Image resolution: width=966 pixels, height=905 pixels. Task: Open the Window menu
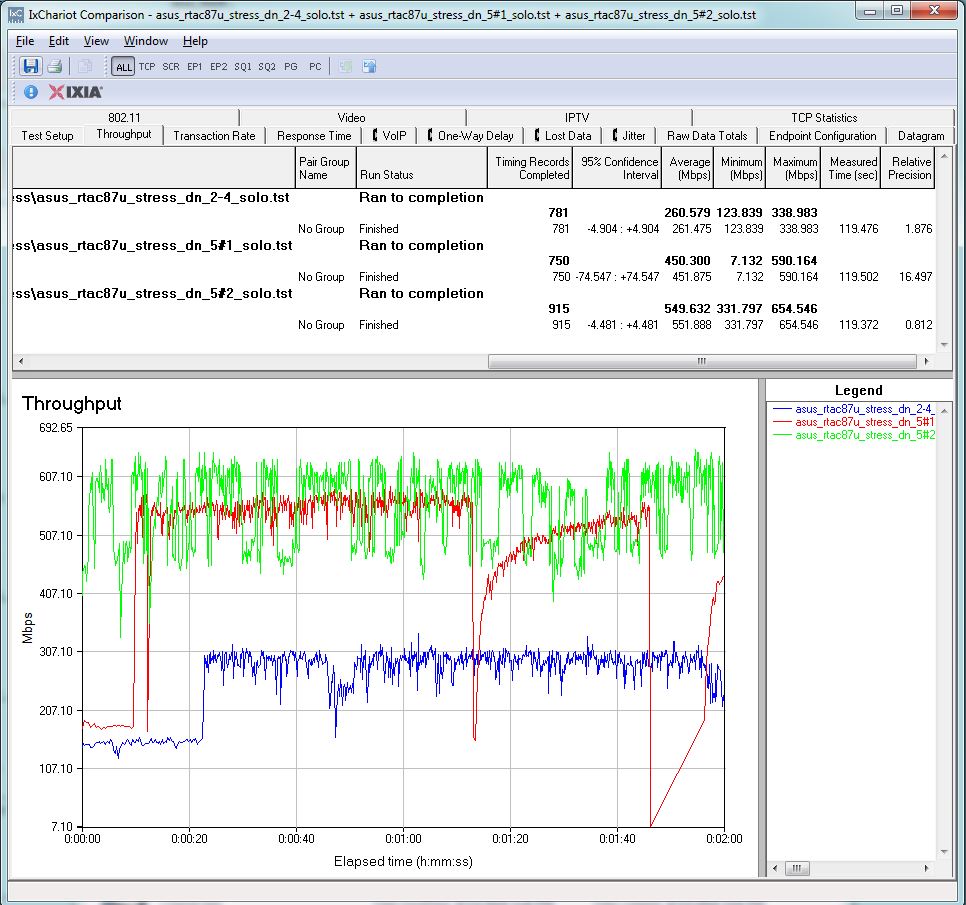point(145,41)
